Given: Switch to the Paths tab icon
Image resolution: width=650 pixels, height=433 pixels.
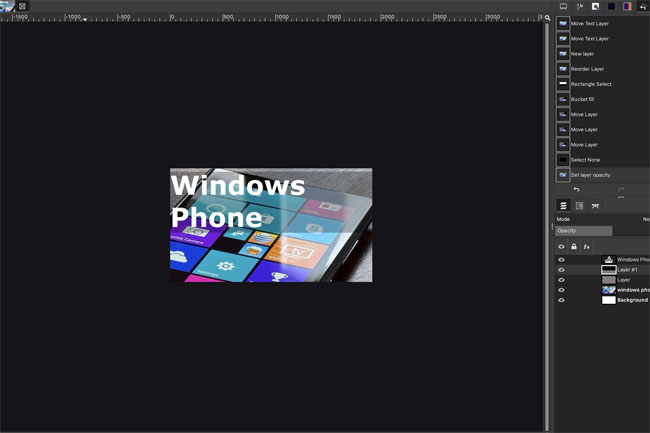Looking at the screenshot, I should 595,206.
